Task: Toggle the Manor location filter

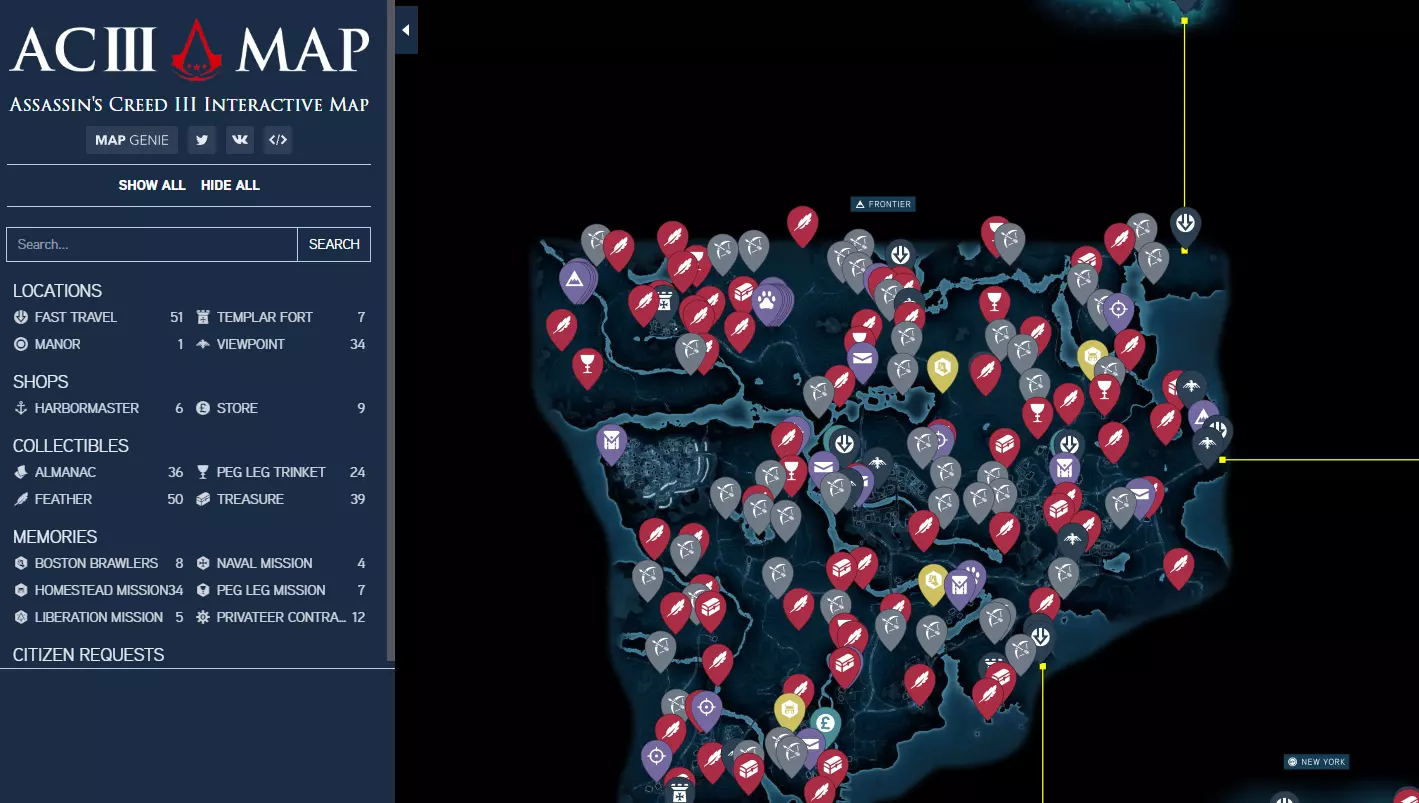Action: (99, 344)
